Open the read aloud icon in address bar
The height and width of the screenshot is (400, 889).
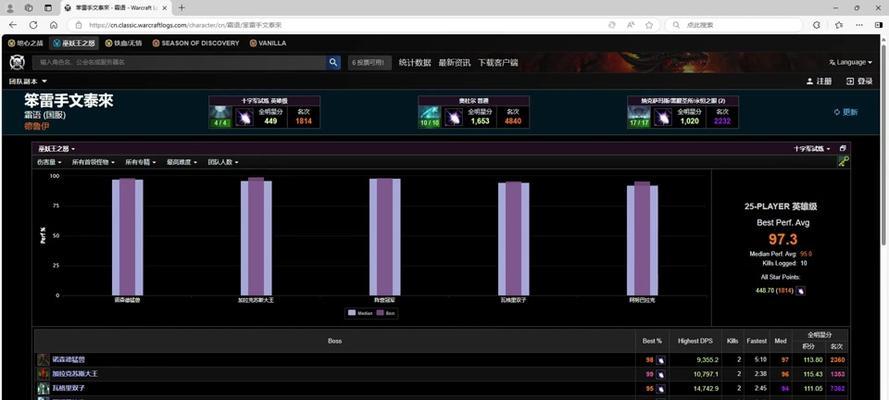tap(630, 25)
